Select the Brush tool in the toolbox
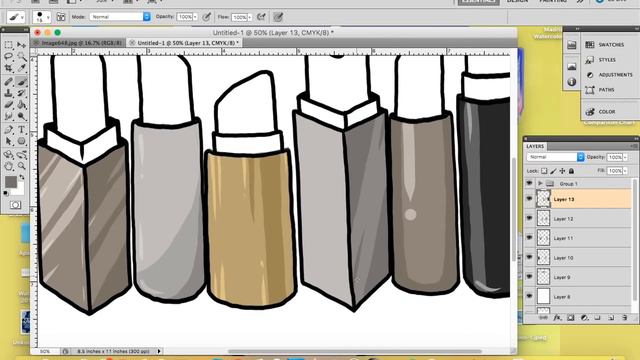This screenshot has width=640, height=360. tap(22, 82)
